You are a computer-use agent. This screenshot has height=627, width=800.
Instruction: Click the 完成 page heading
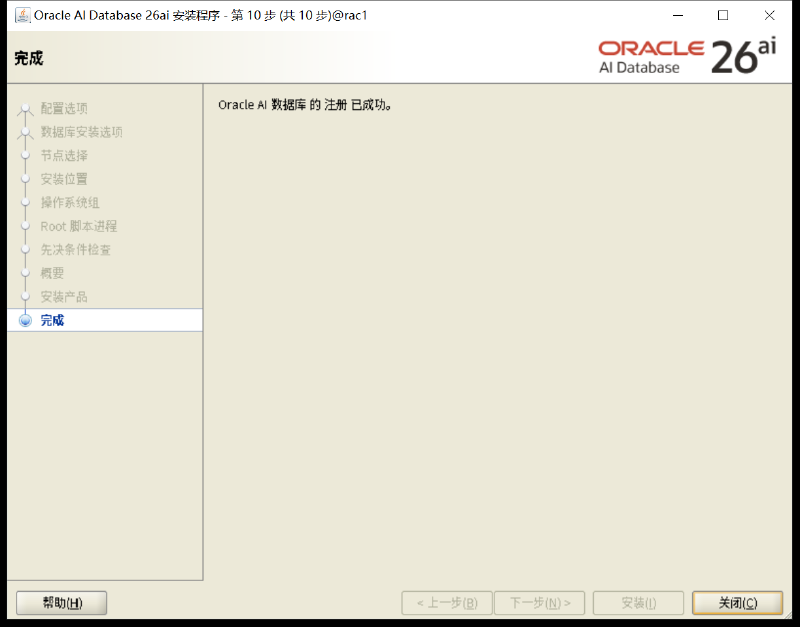(x=29, y=58)
